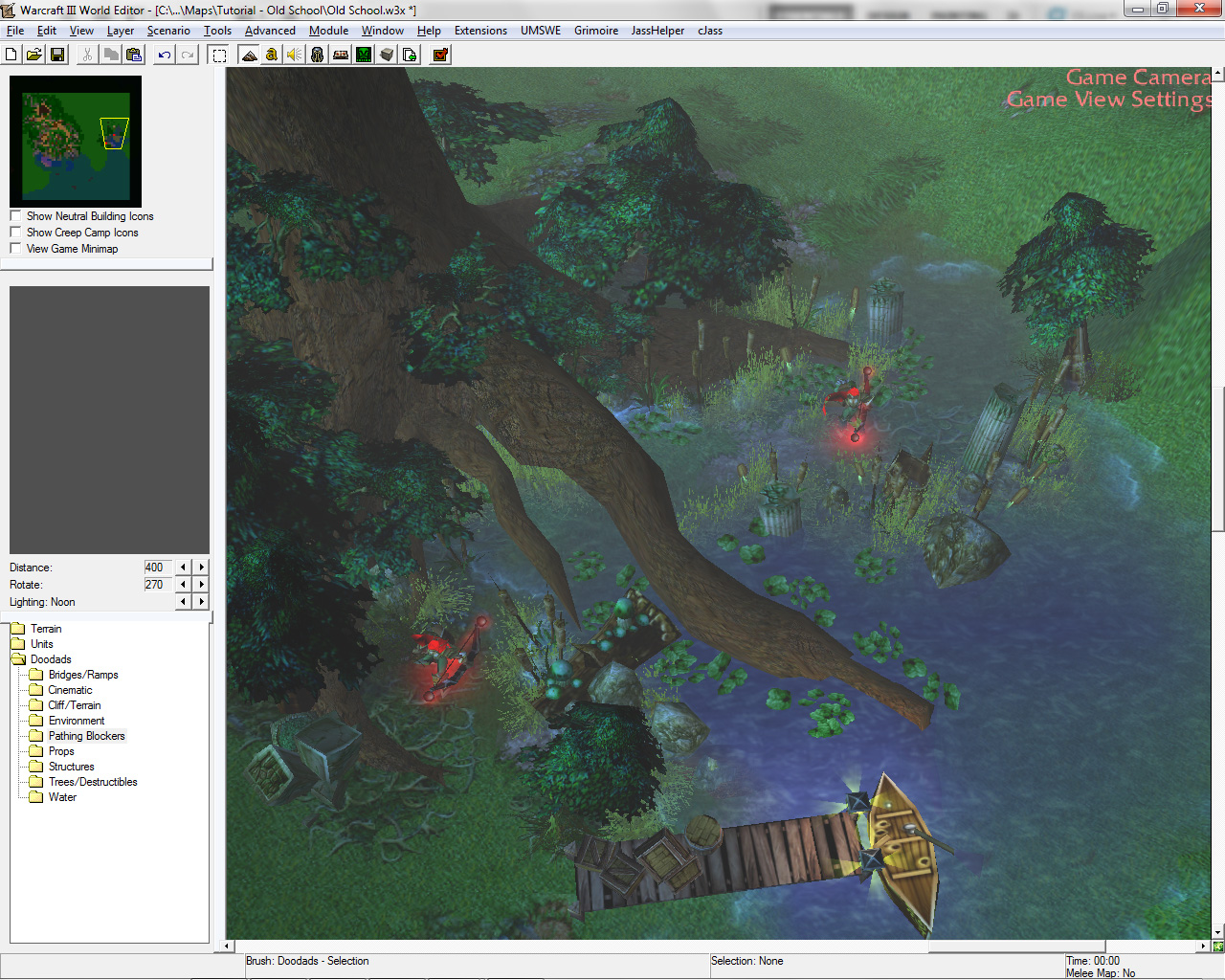Increase Distance with its right arrow

pyautogui.click(x=201, y=568)
